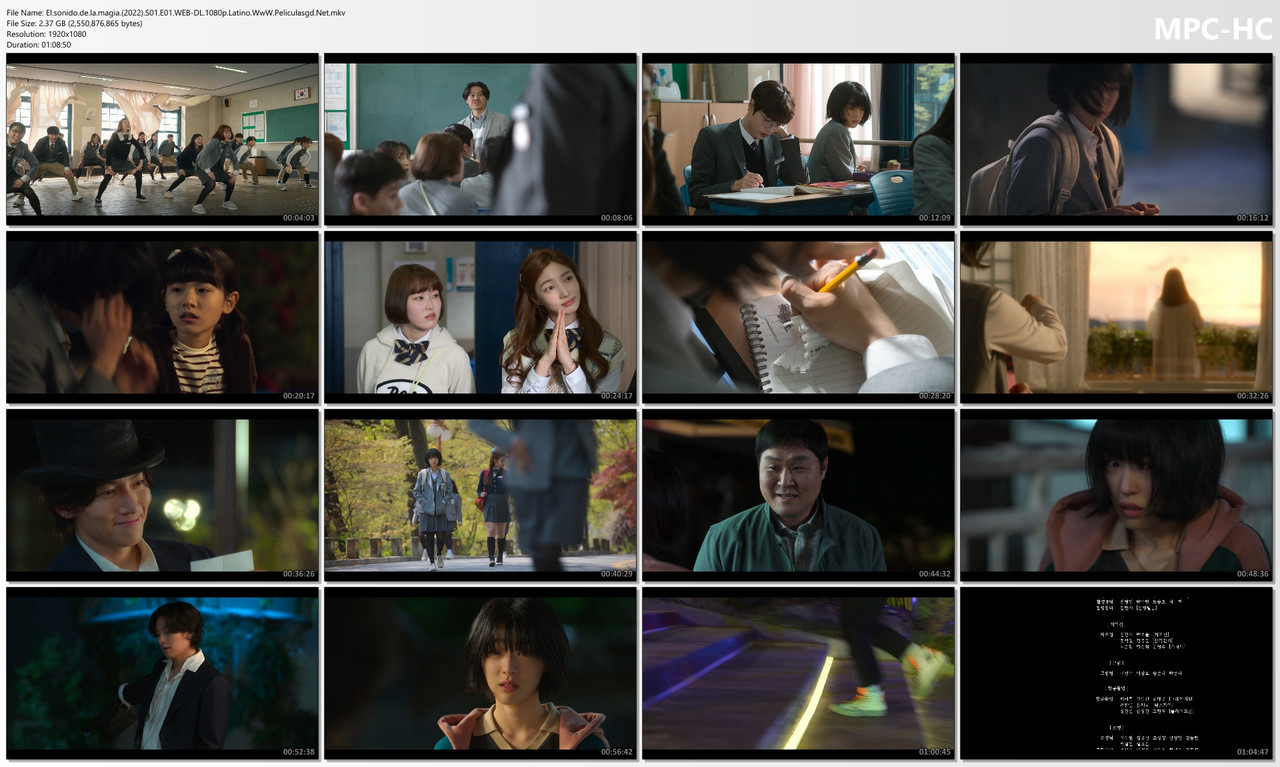
Task: Select the credits thumbnail at 01:04:47
Action: (1116, 673)
